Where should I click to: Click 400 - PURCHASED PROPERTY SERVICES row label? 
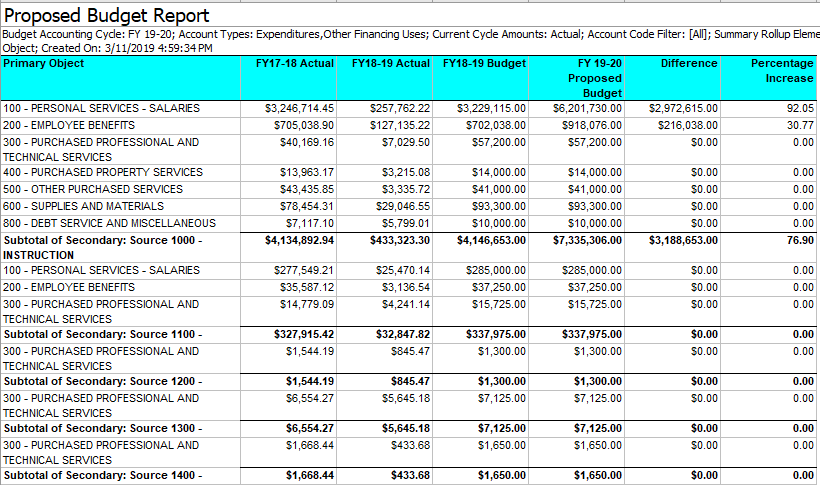102,172
